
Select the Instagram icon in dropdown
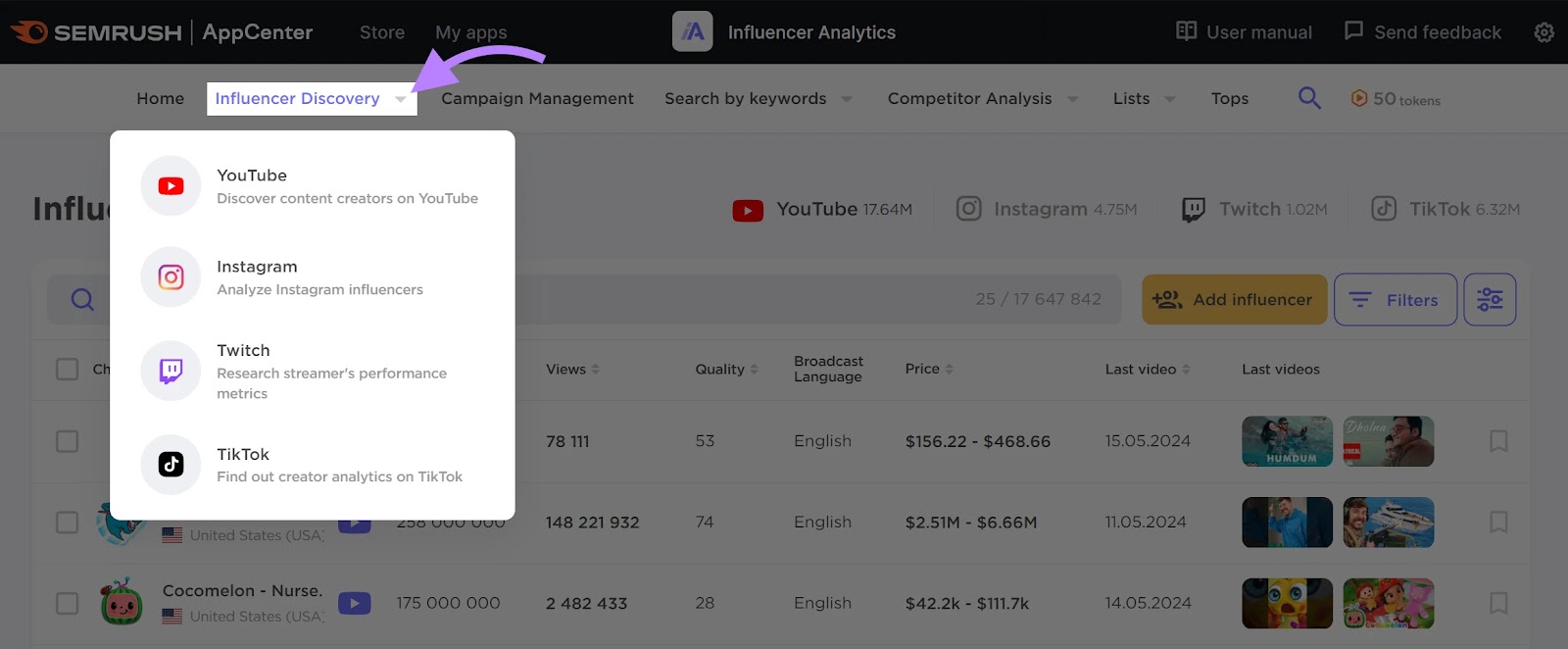(171, 277)
